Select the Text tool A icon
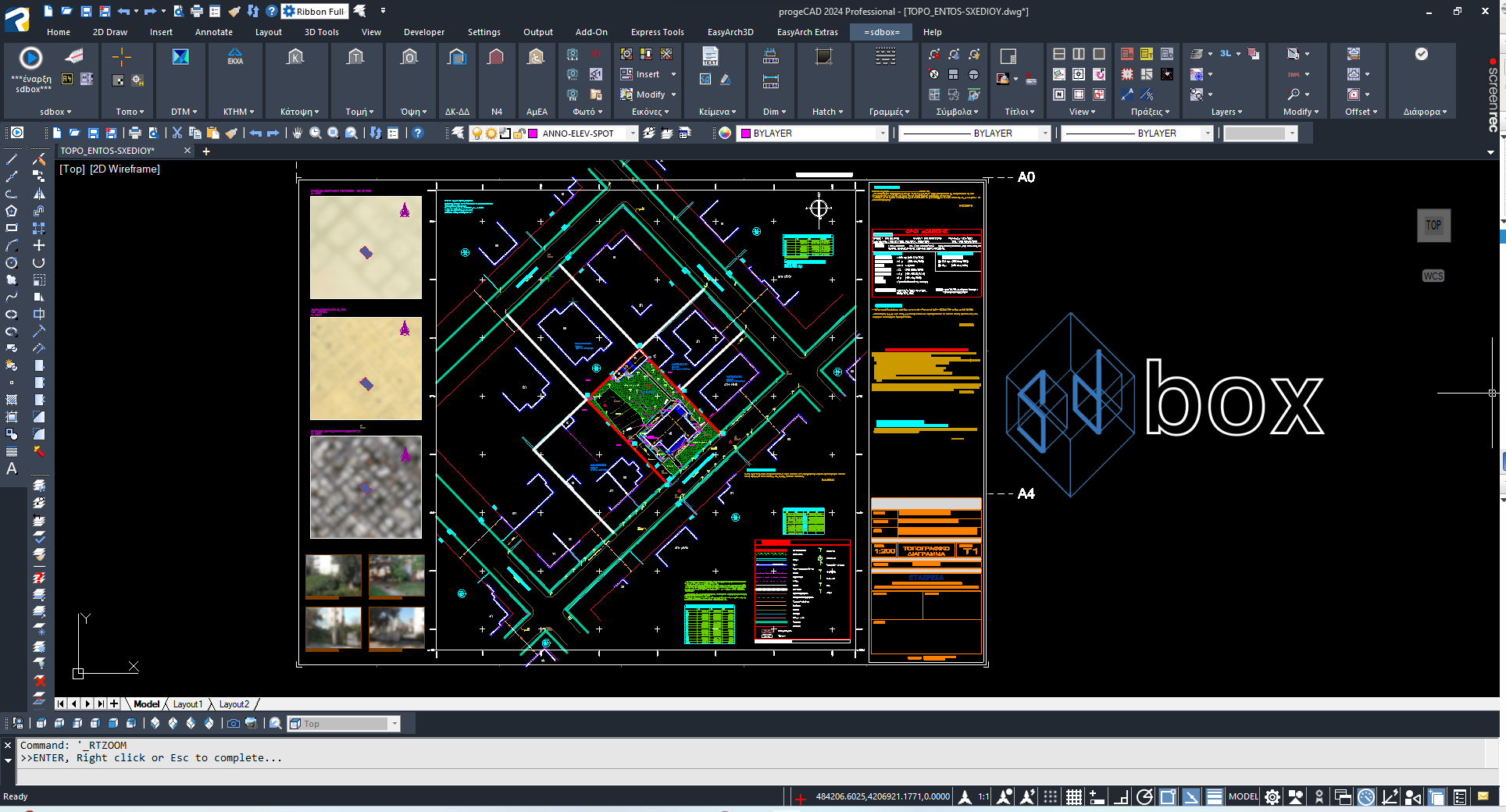This screenshot has width=1506, height=812. point(12,468)
